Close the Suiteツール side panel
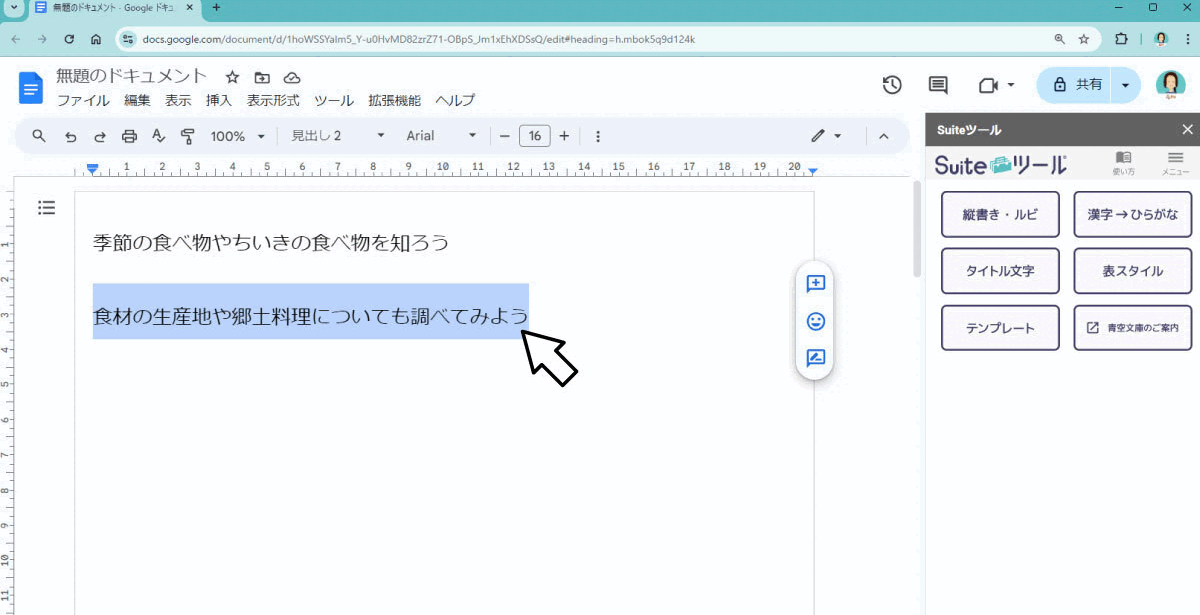This screenshot has height=615, width=1200. click(1187, 129)
